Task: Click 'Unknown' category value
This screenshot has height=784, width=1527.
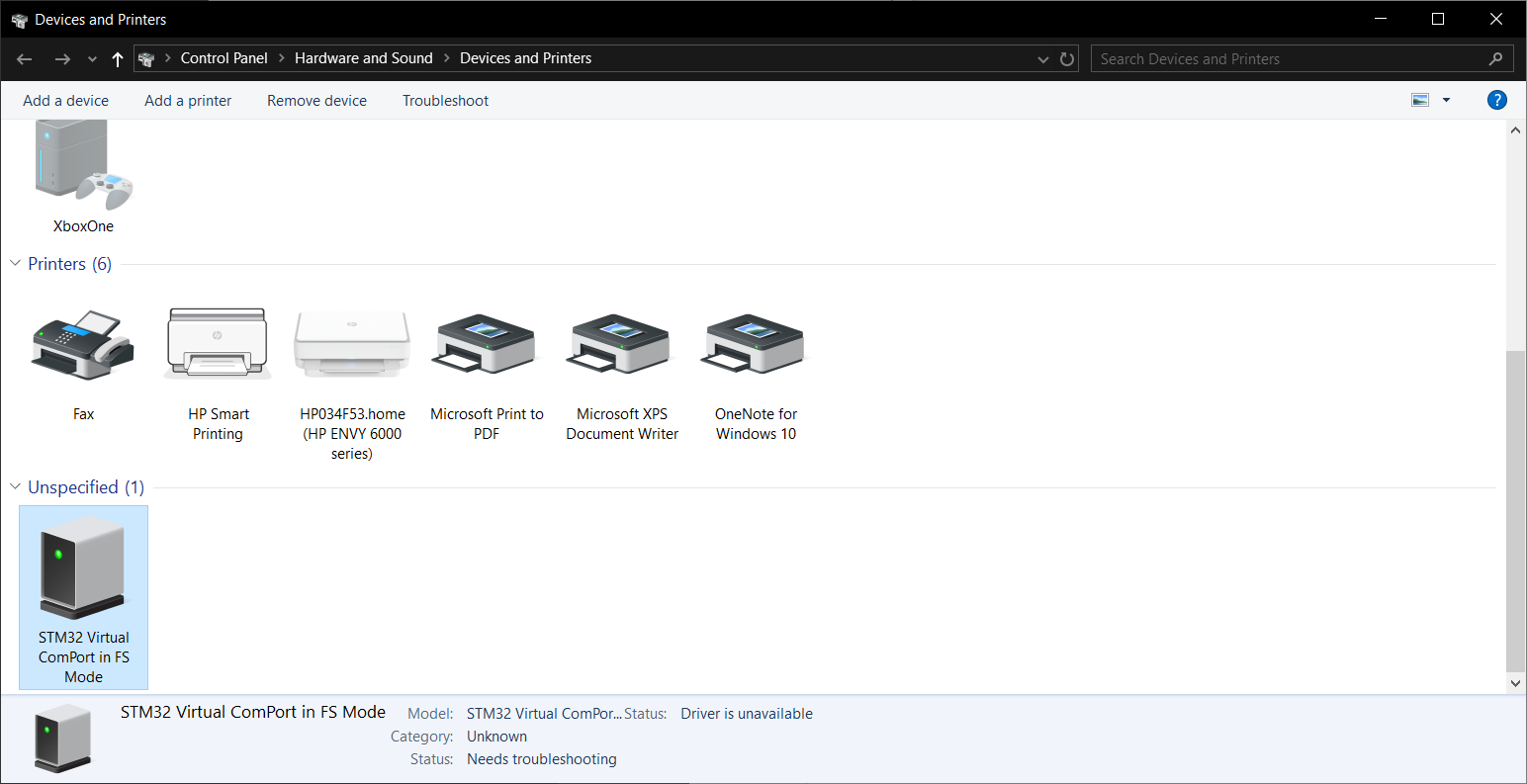Action: 496,737
